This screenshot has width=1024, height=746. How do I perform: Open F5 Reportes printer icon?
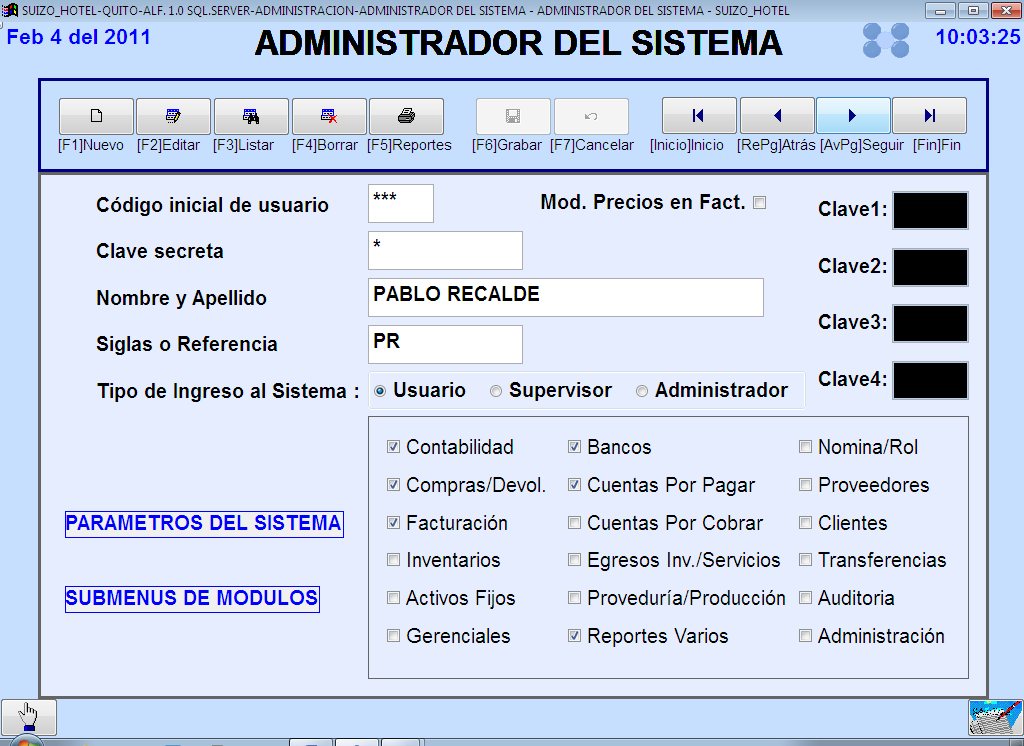pyautogui.click(x=406, y=116)
